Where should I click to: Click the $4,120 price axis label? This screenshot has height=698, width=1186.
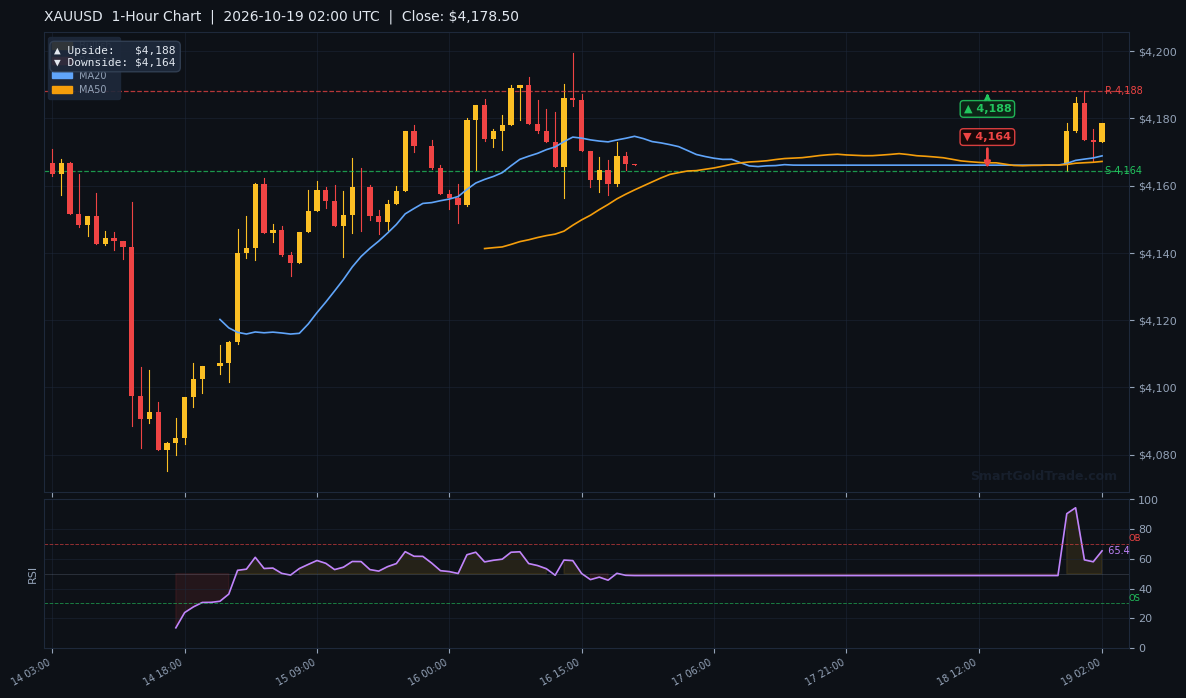pos(1157,321)
